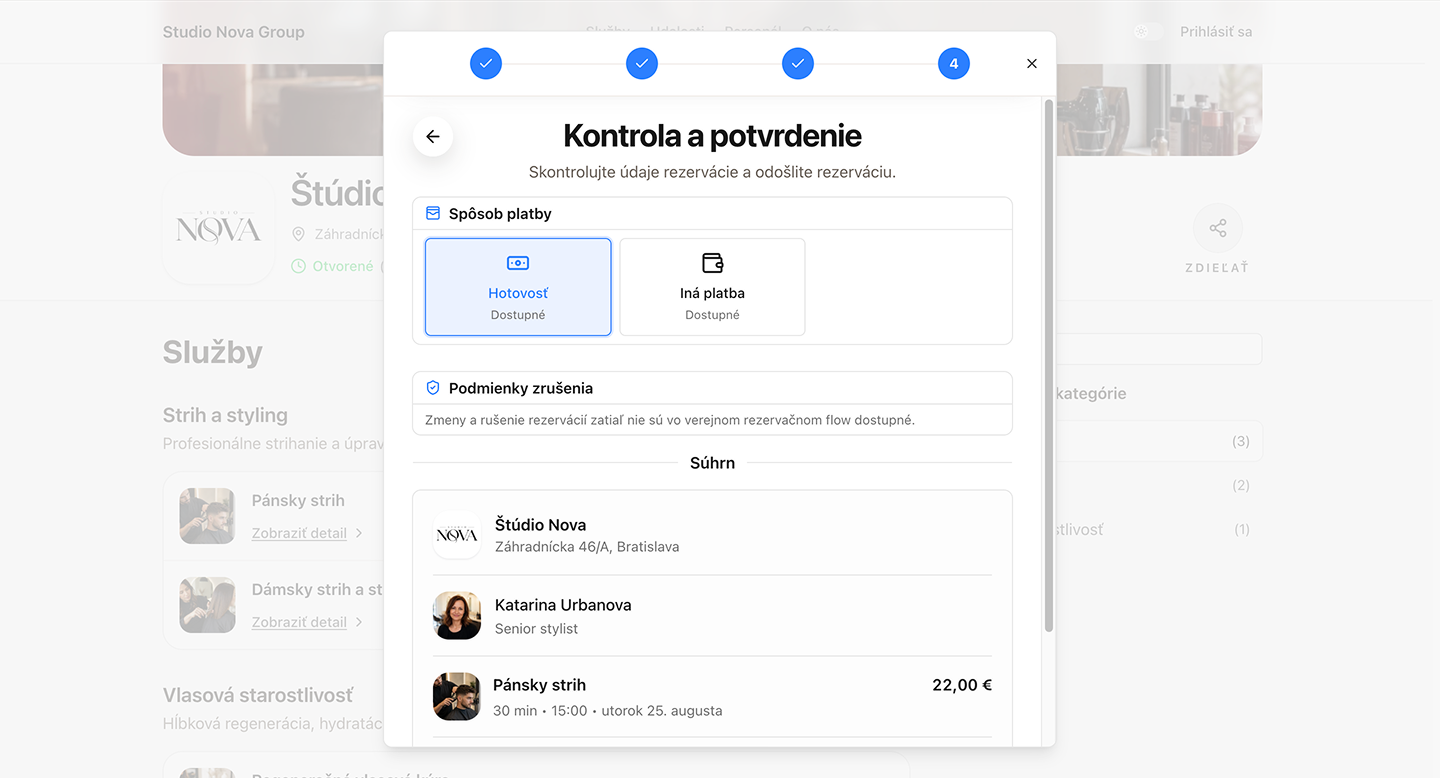
Task: Click the Štúdio Nova logo in summary
Action: tap(457, 535)
